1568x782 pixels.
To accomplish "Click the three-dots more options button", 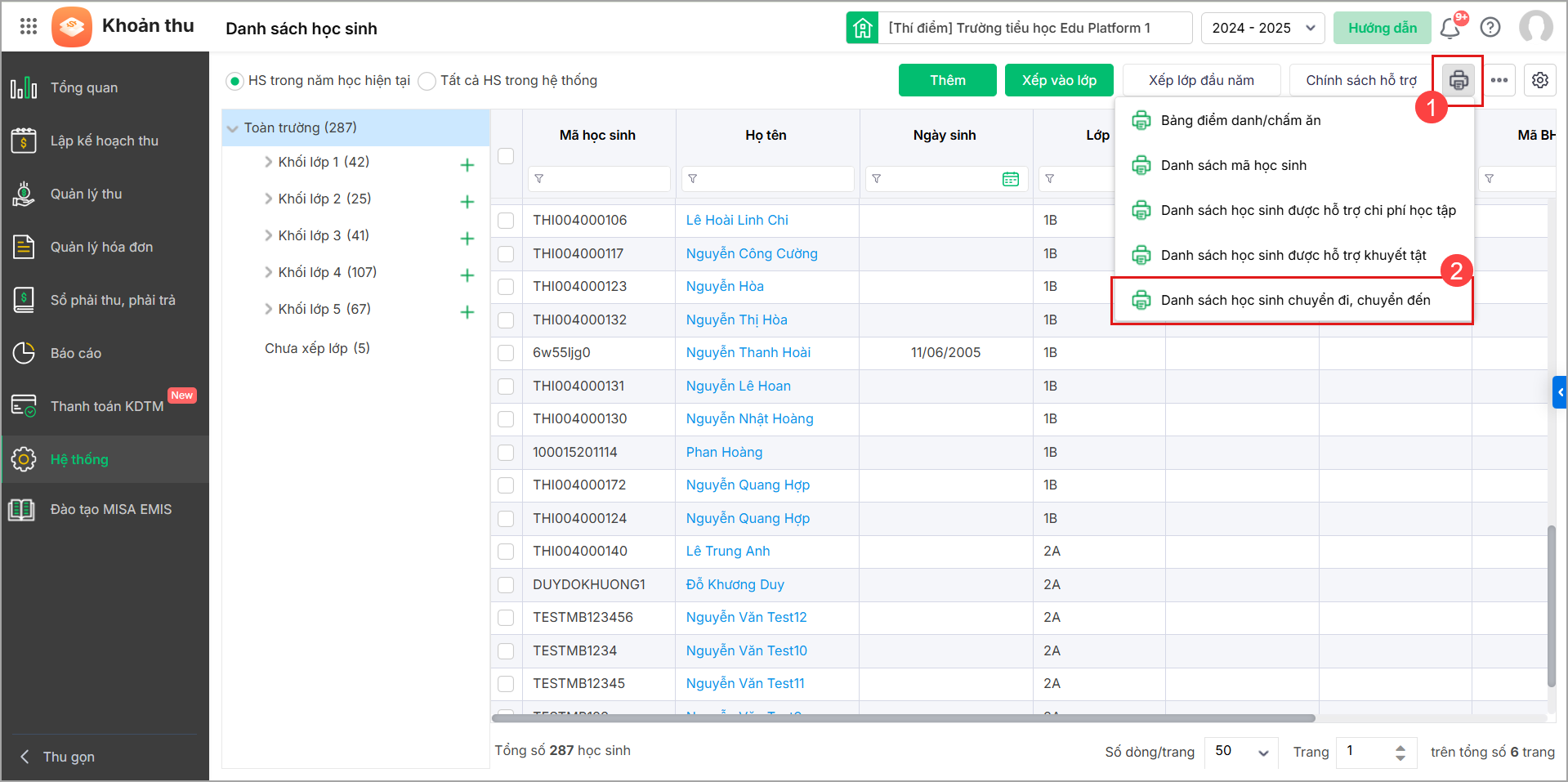I will pos(1499,80).
